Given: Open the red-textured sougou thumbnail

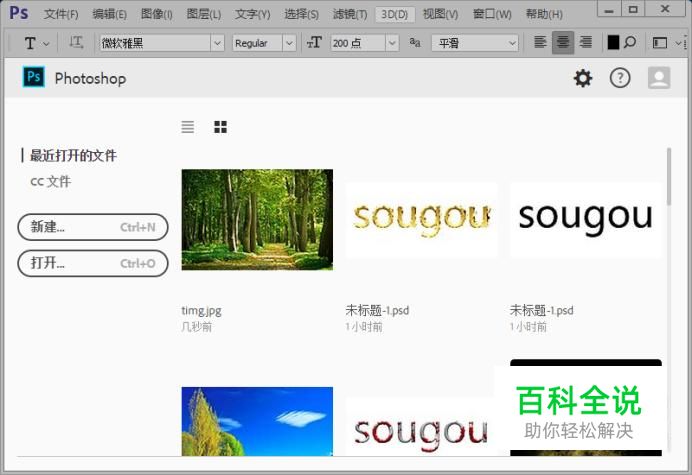Looking at the screenshot, I should [420, 427].
